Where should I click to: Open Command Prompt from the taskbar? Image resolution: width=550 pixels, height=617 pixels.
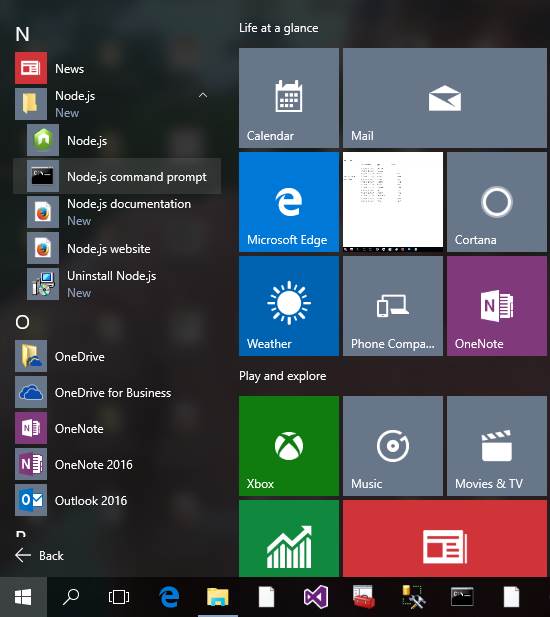coord(462,597)
